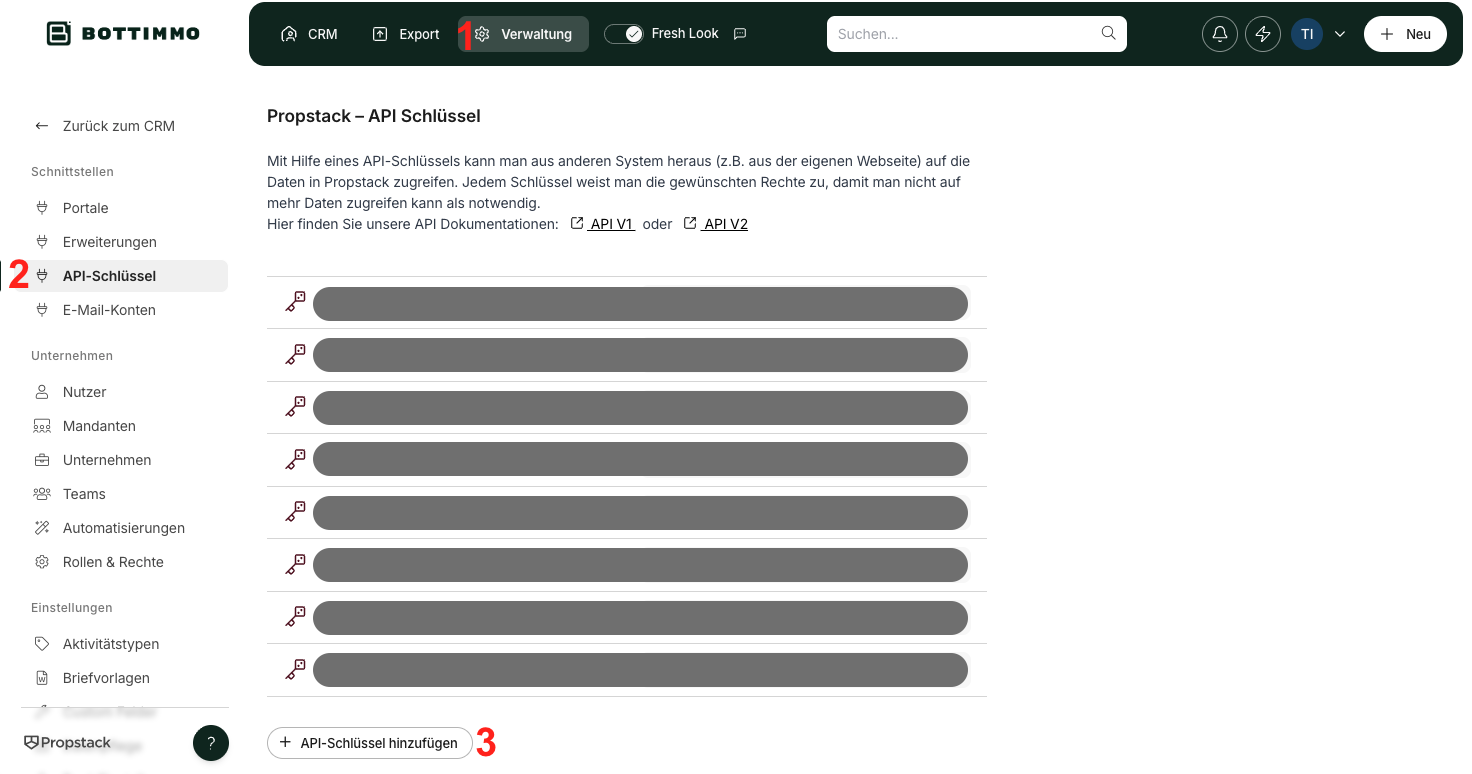
Task: Click the Bottimmo logo
Action: click(x=123, y=34)
